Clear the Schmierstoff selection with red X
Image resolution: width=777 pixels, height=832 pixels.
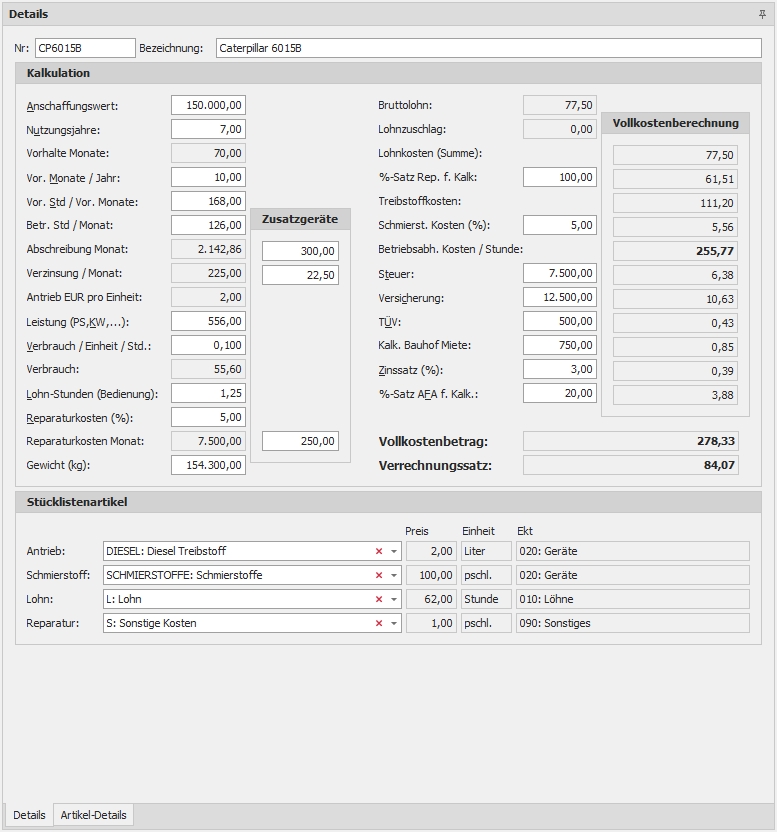point(379,575)
